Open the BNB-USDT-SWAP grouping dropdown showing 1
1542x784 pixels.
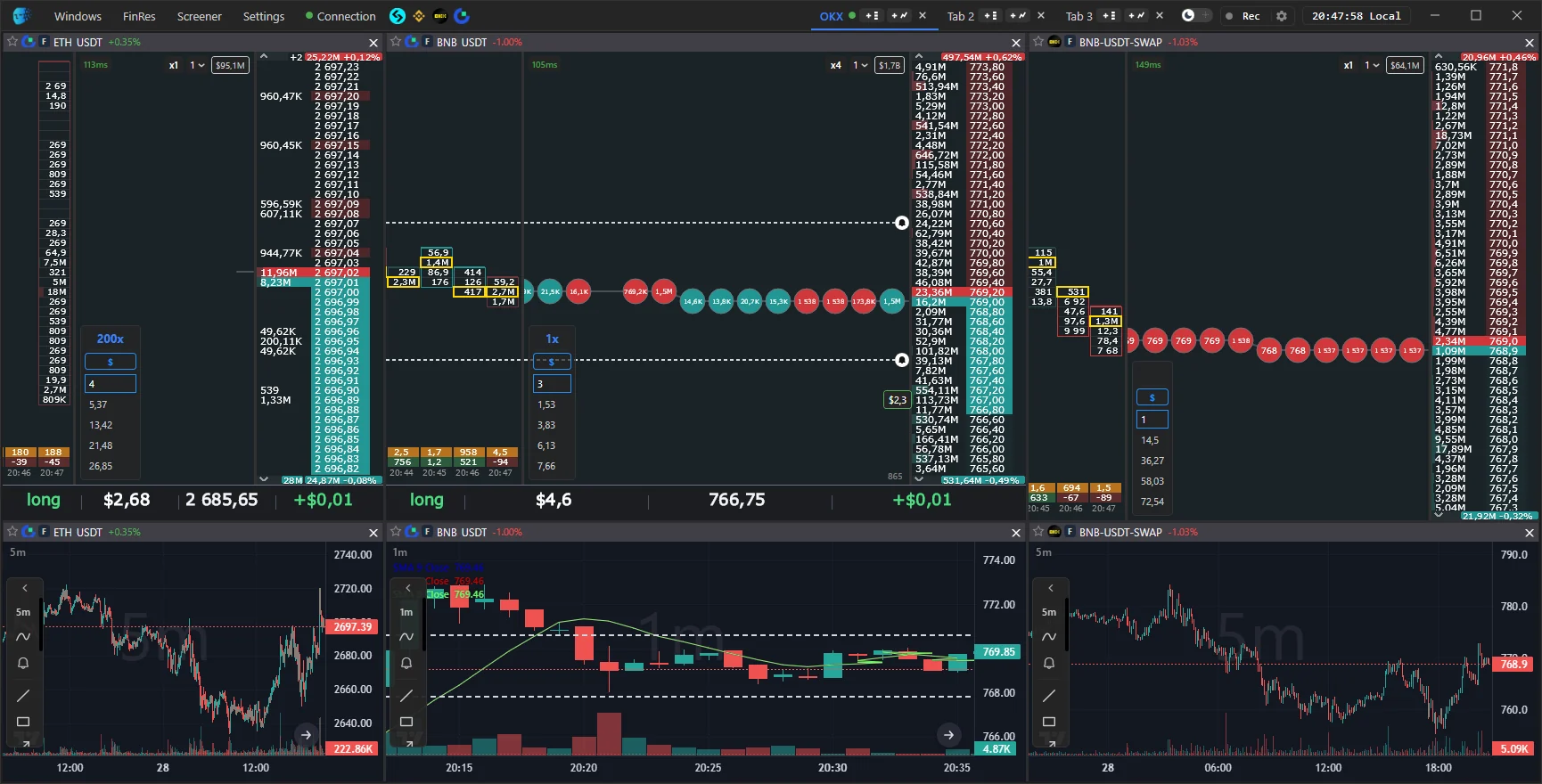tap(1372, 65)
